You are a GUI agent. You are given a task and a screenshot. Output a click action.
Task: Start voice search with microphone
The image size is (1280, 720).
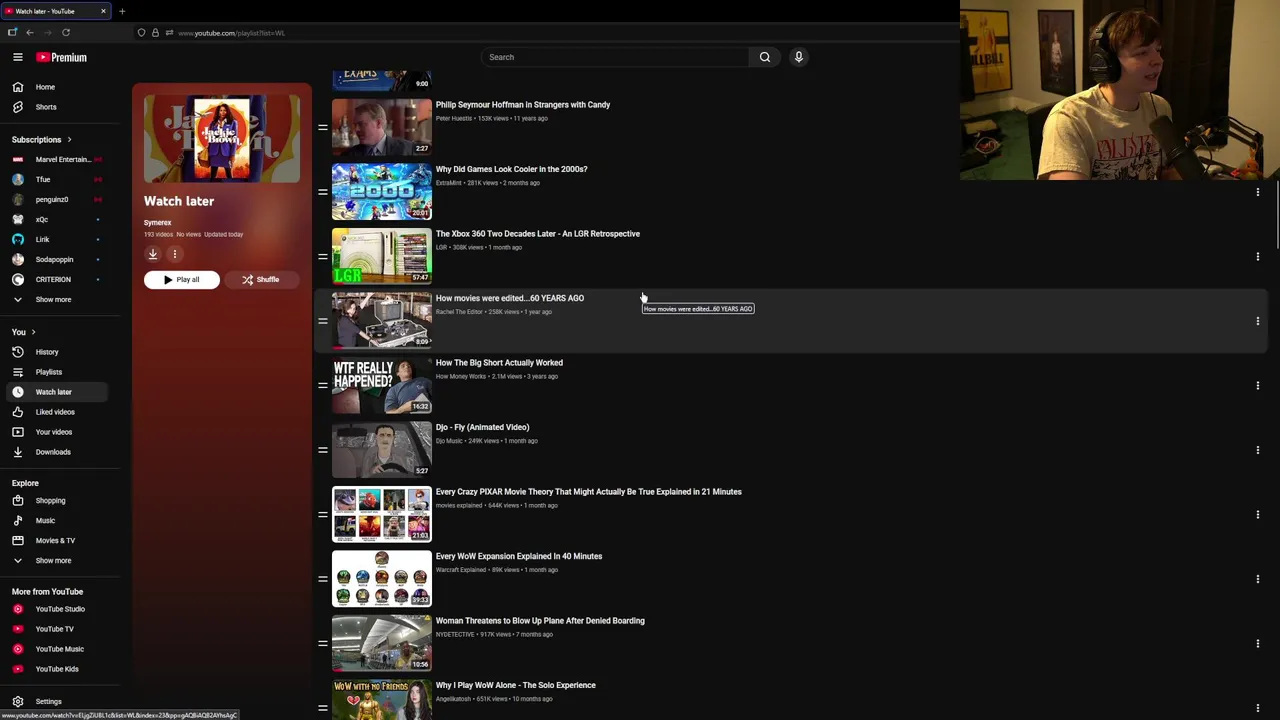[798, 57]
